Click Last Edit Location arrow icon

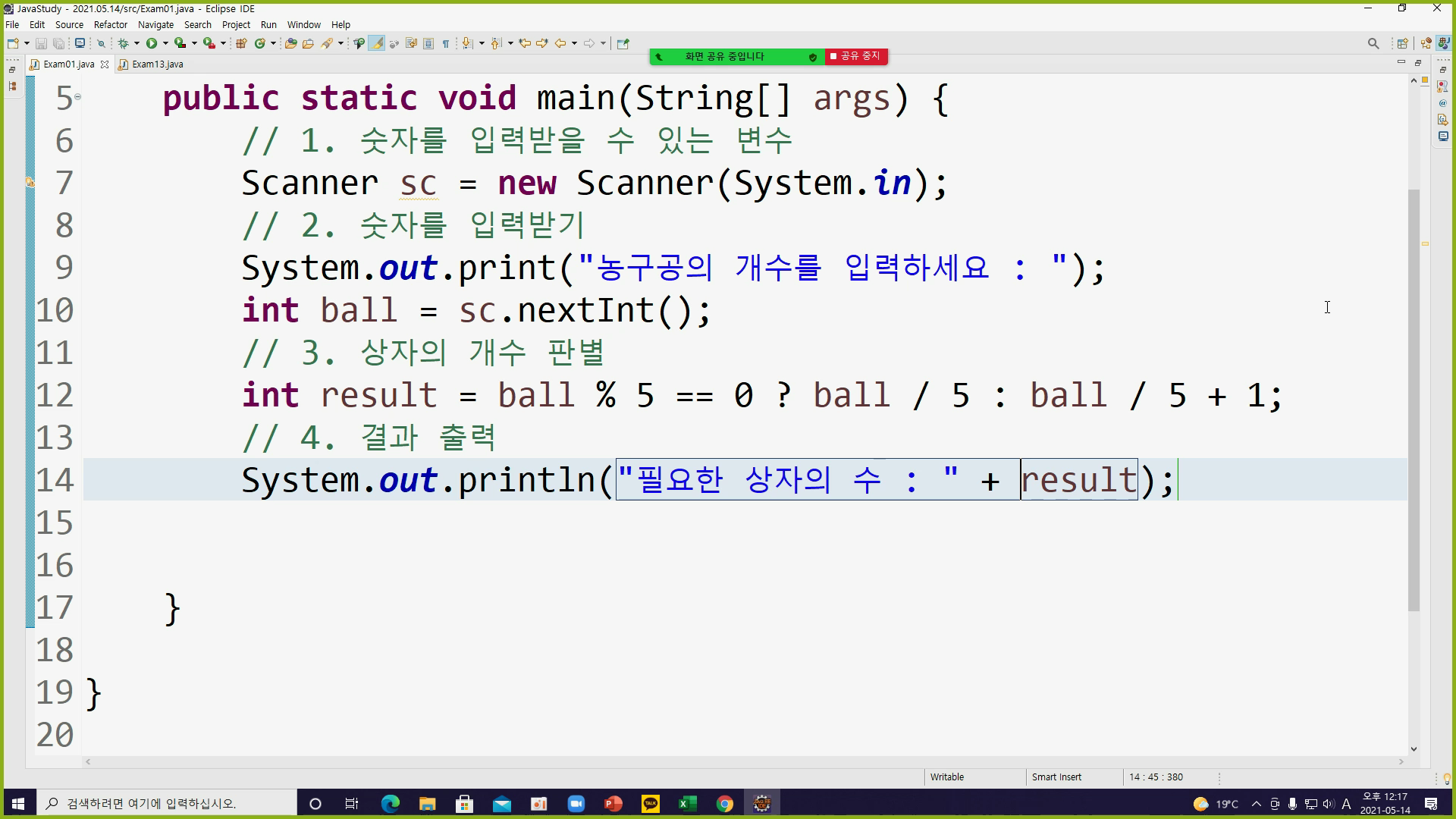pyautogui.click(x=524, y=43)
